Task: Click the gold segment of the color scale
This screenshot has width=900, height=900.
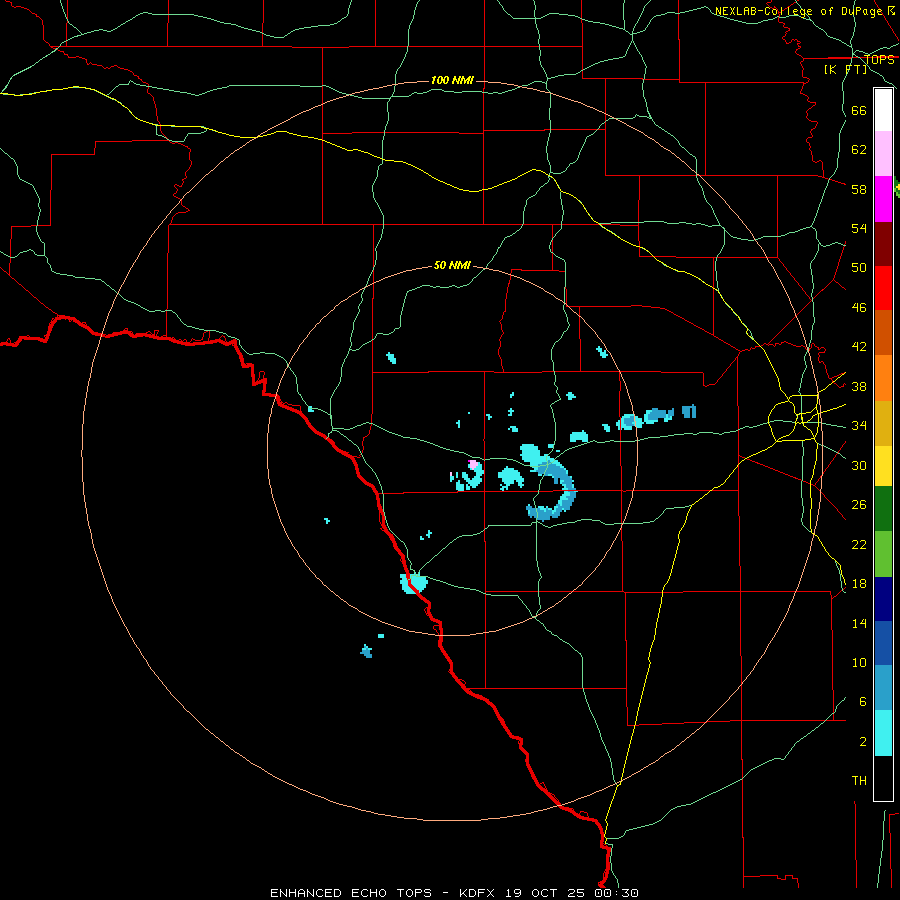Action: pos(883,423)
